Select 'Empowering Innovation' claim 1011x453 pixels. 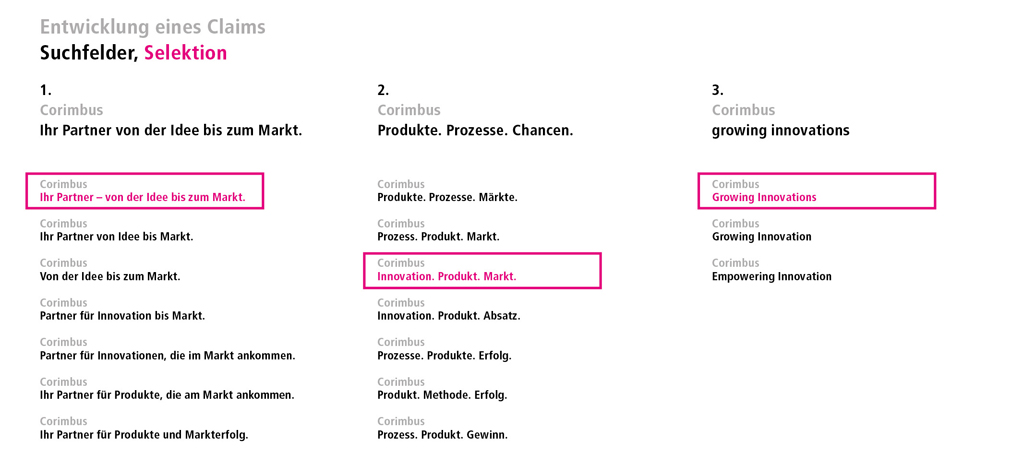coord(772,276)
